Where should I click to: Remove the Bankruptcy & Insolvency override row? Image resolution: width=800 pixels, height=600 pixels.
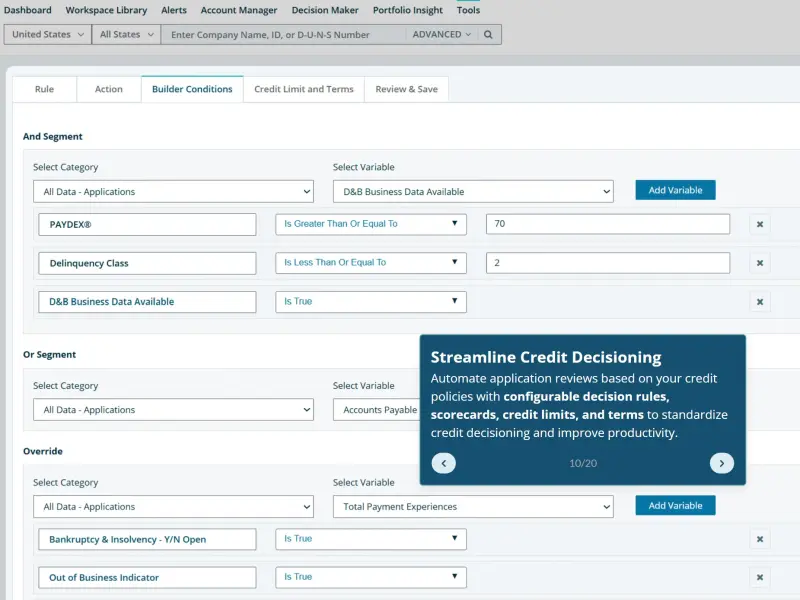coord(760,539)
